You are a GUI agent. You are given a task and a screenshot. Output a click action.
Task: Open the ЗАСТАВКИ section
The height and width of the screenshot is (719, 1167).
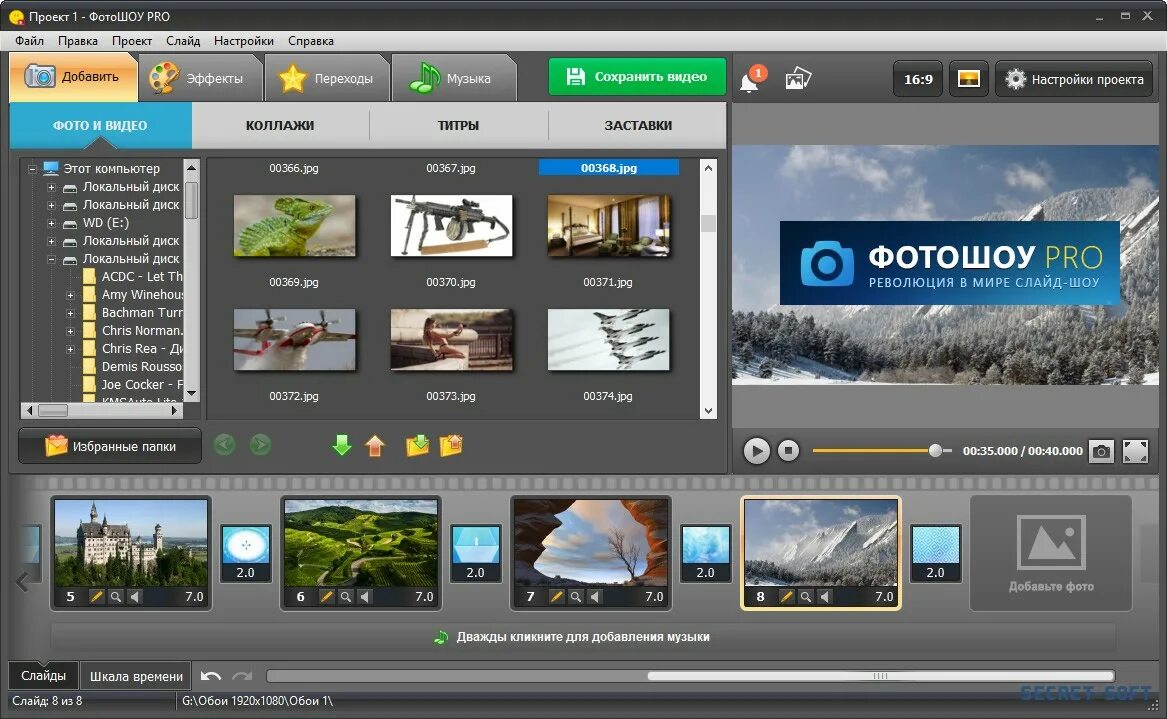coord(638,125)
